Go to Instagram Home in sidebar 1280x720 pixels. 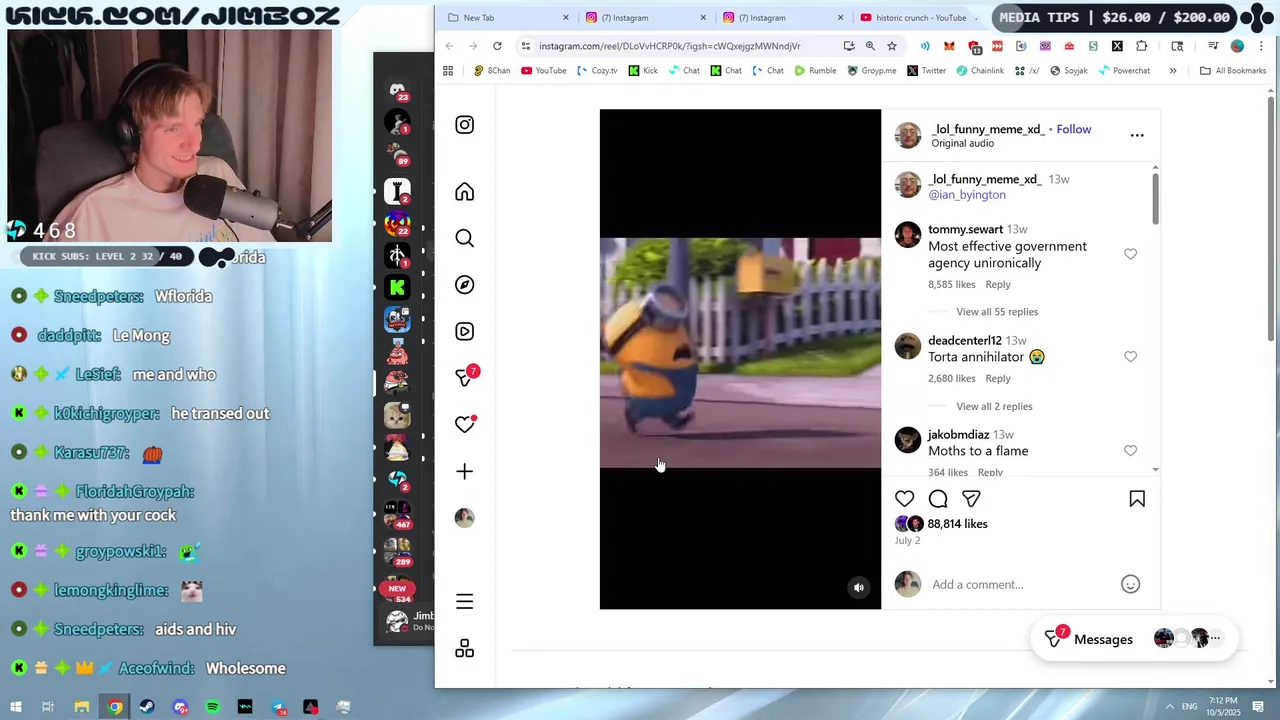(464, 192)
